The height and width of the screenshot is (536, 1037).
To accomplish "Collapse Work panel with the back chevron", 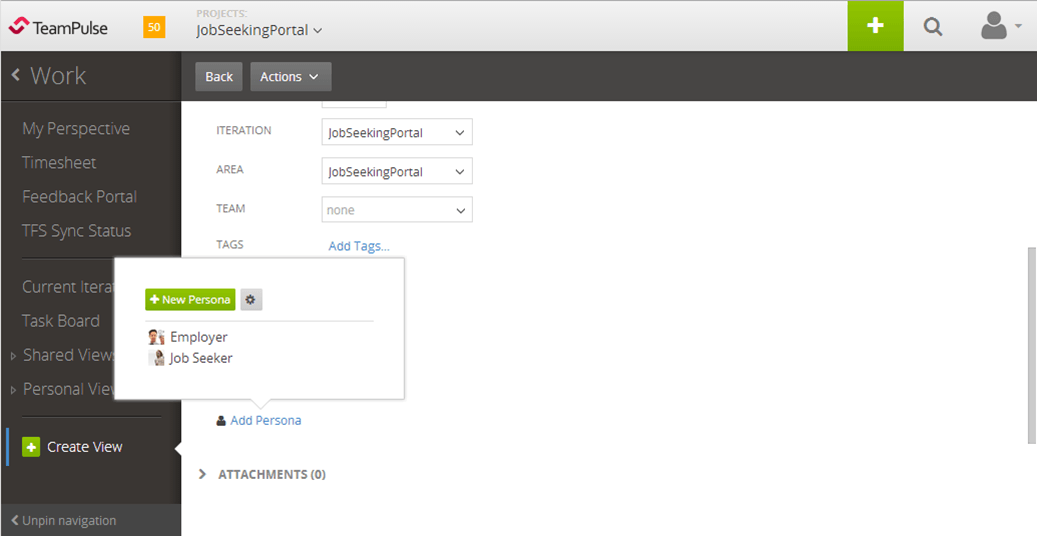I will pyautogui.click(x=16, y=75).
